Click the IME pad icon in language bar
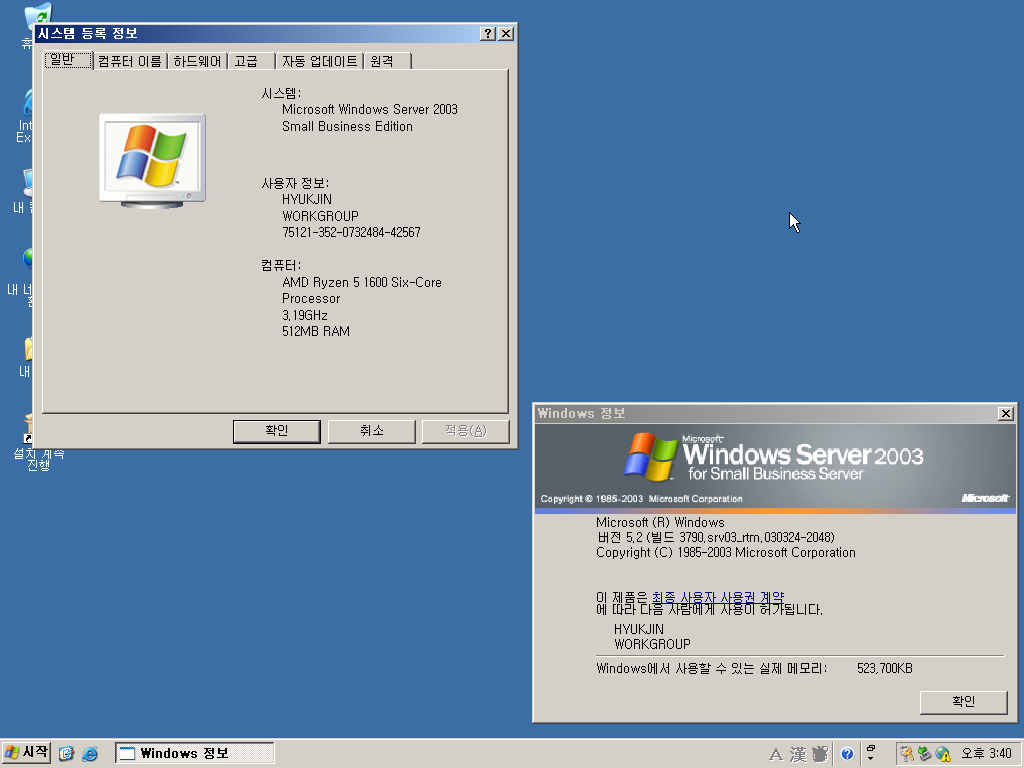Image resolution: width=1024 pixels, height=768 pixels. 820,754
